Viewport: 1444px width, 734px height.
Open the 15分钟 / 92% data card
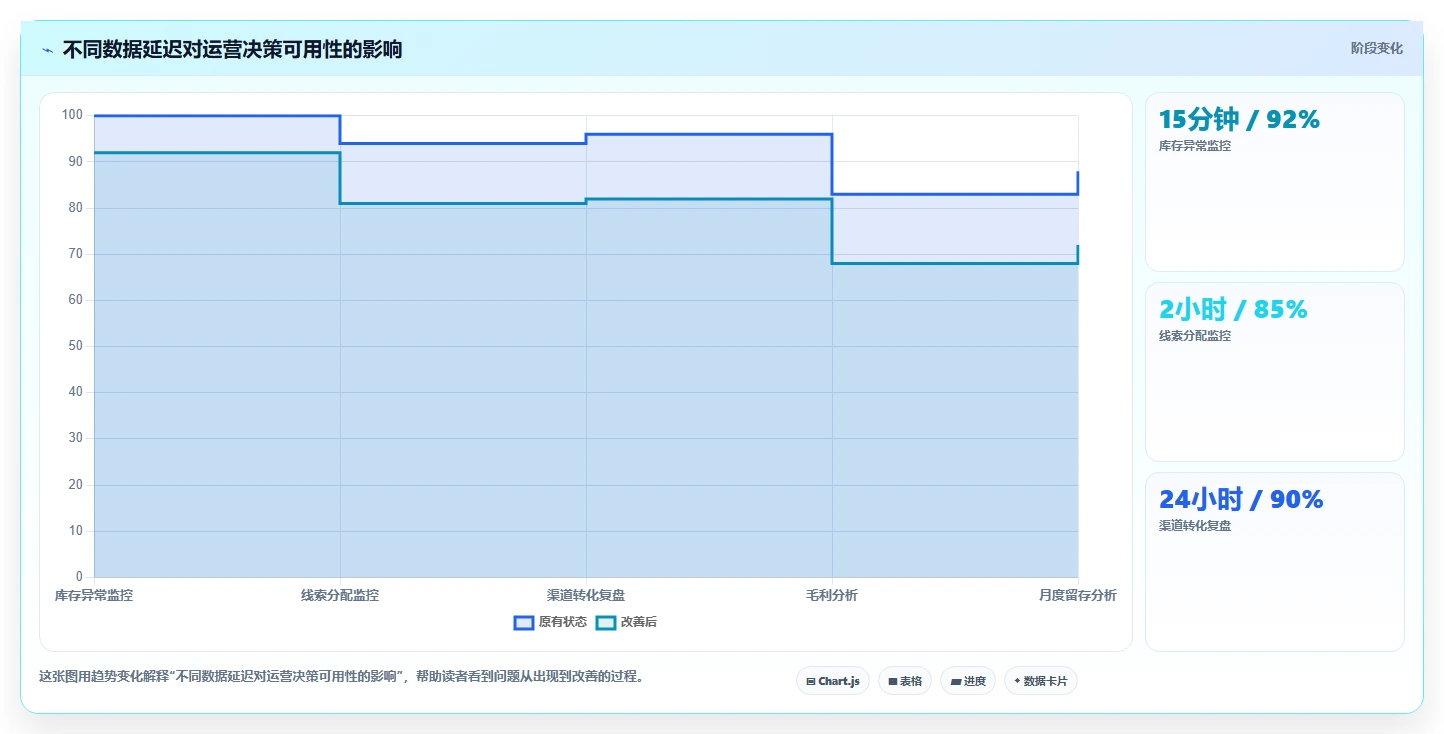tap(1274, 182)
